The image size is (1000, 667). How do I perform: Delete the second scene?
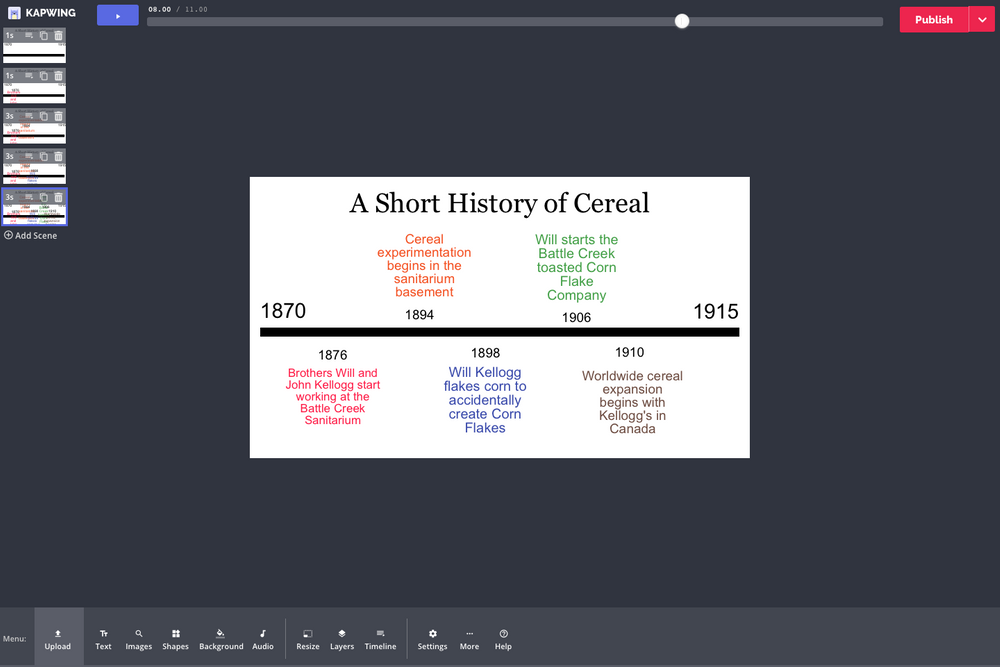click(x=58, y=76)
